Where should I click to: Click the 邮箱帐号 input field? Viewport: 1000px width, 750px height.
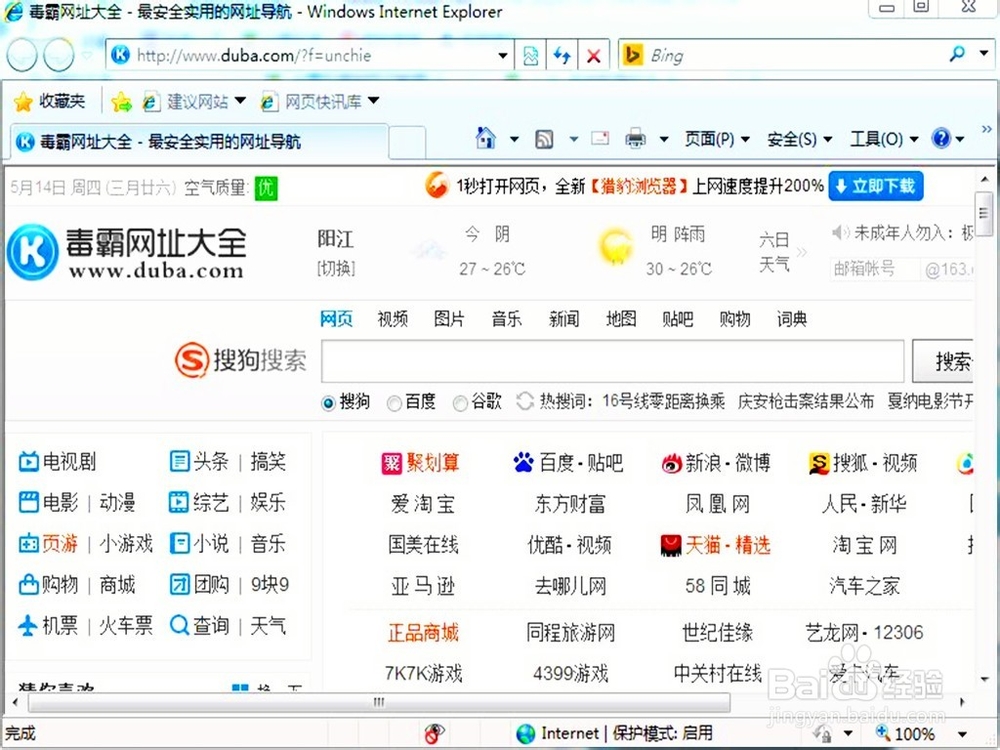[875, 269]
